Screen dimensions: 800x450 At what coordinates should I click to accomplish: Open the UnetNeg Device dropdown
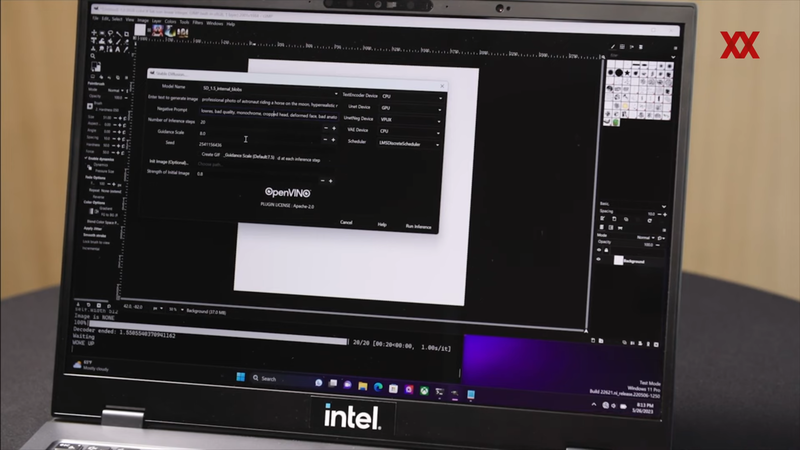[x=410, y=120]
